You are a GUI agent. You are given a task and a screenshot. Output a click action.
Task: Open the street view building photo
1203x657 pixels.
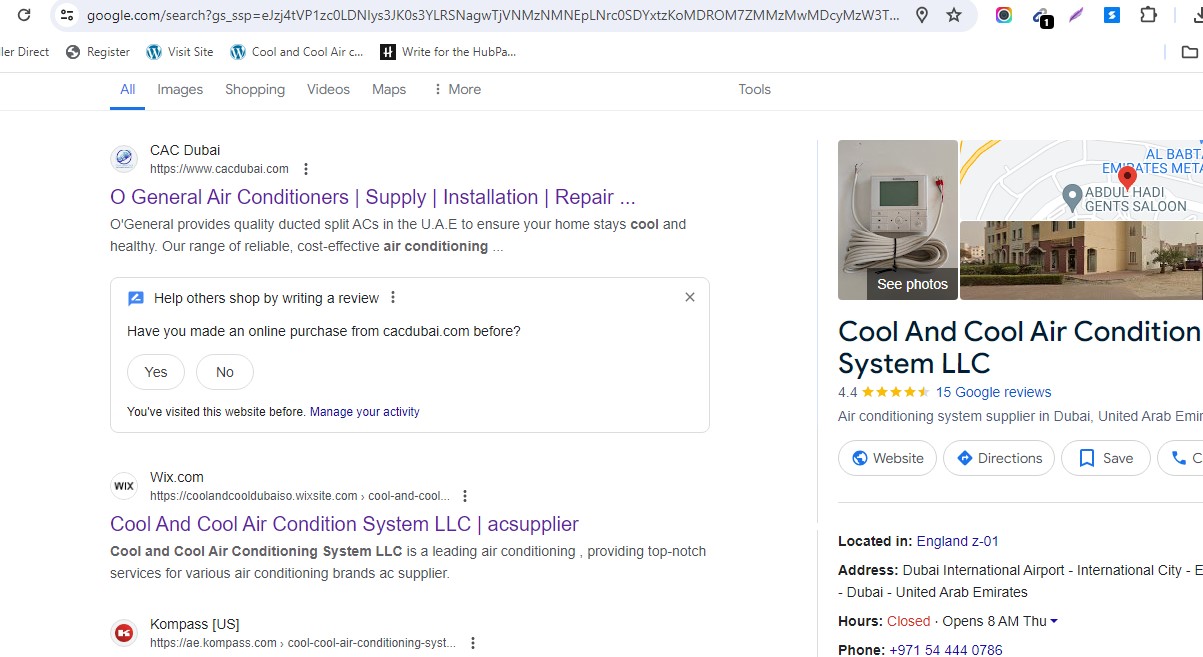coord(1081,260)
